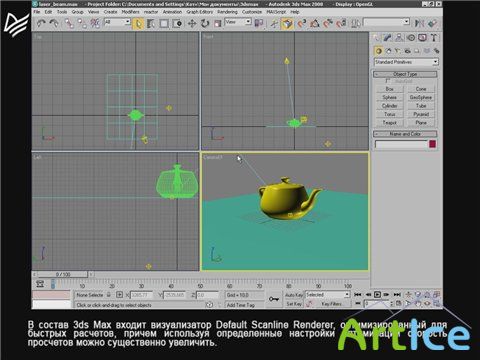Viewport: 480px width, 360px height.
Task: Toggle the Window/Crossing selection mode
Action: tap(177, 24)
